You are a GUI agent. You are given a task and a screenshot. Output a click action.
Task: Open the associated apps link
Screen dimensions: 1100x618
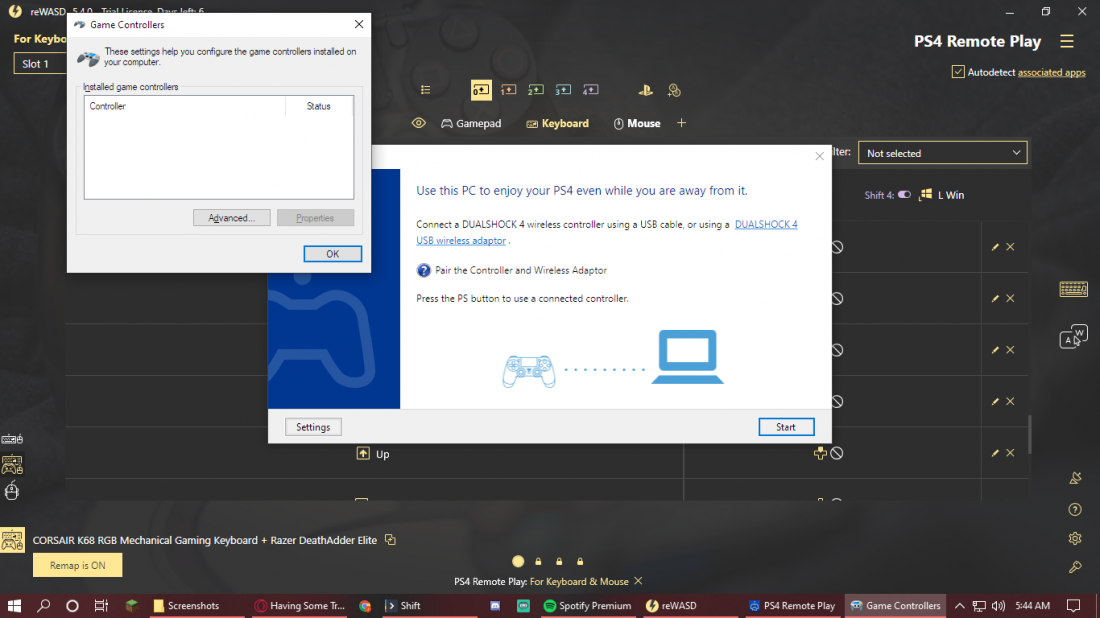[1052, 72]
